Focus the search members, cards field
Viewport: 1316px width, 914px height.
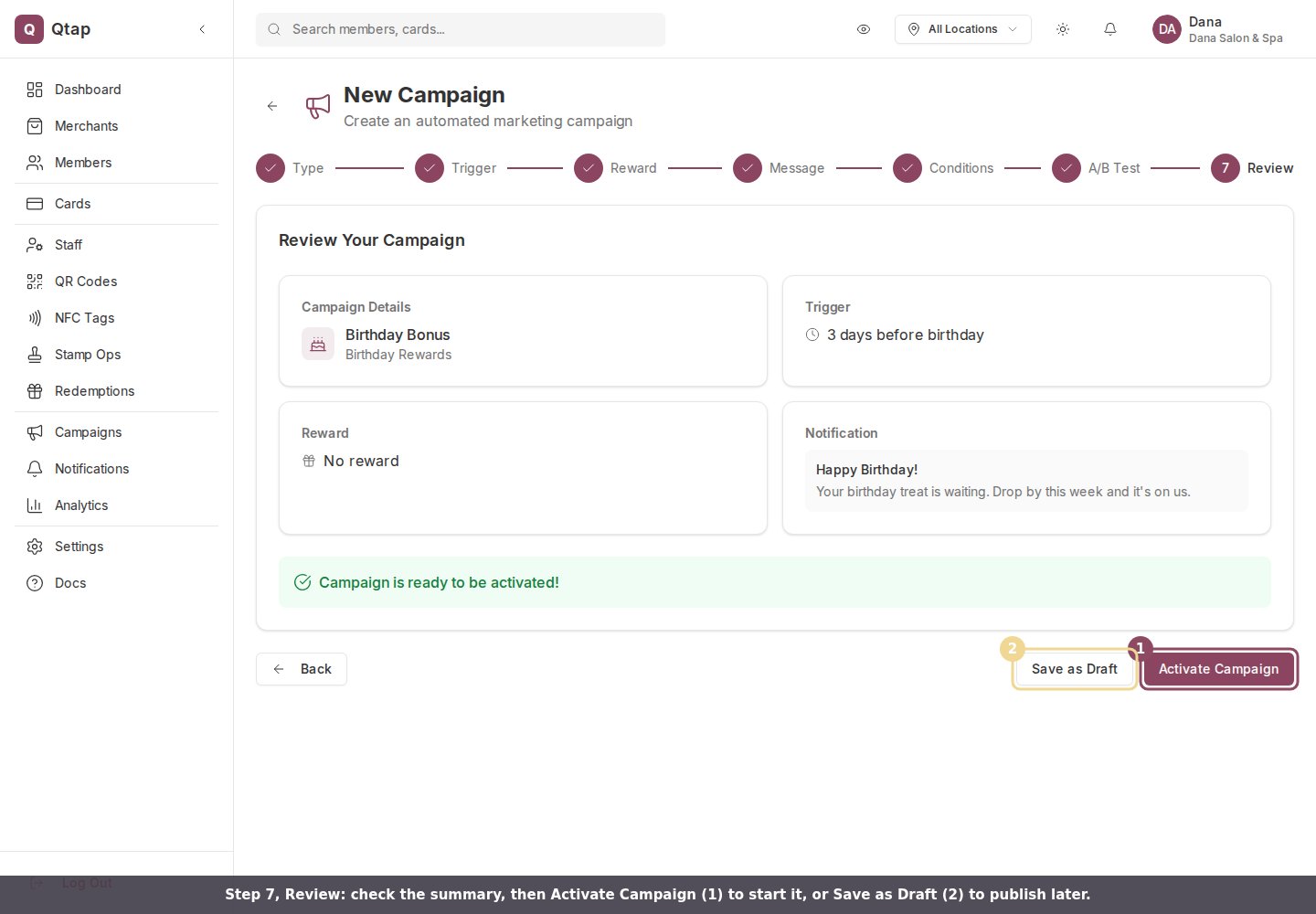461,29
